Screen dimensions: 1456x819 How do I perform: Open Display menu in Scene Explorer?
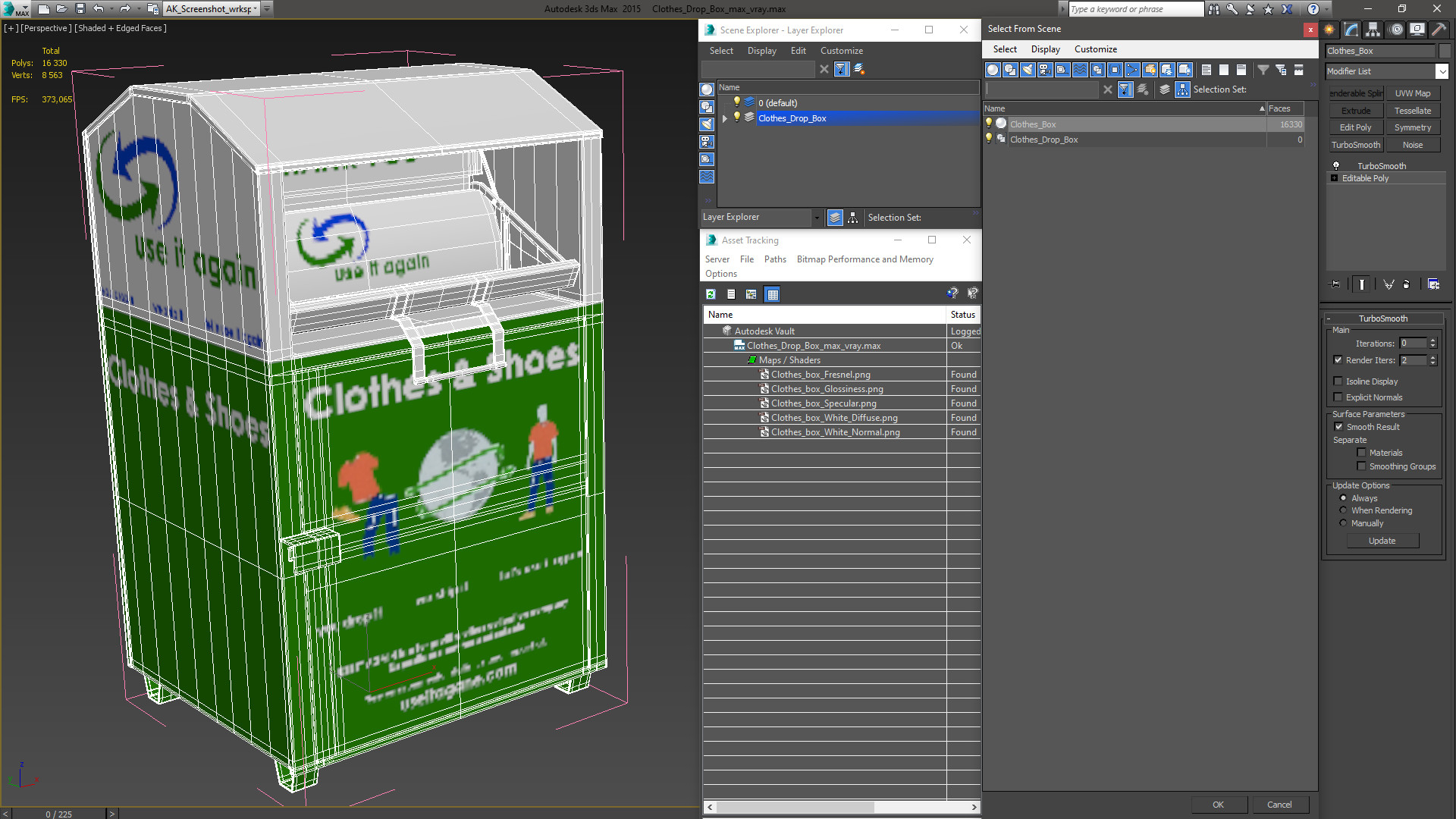click(x=761, y=51)
